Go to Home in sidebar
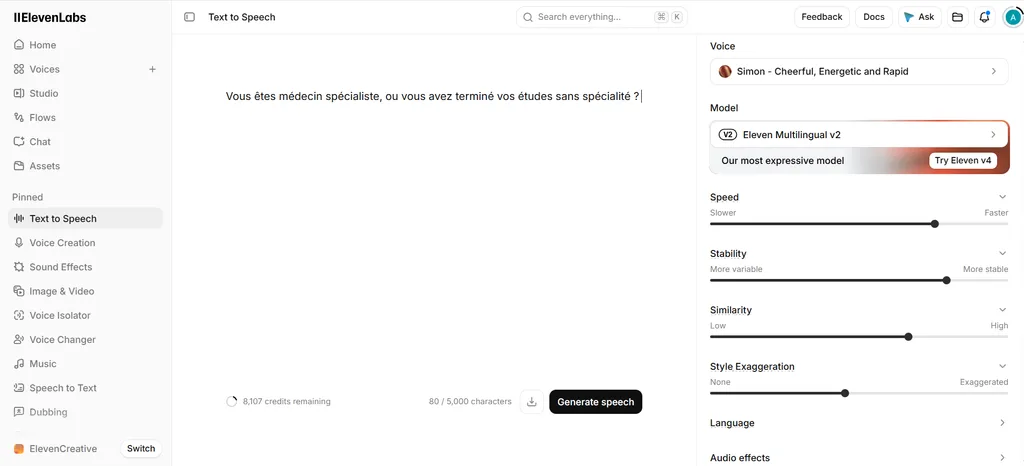Screen dimensions: 1024x466 pyautogui.click(x=86, y=45)
